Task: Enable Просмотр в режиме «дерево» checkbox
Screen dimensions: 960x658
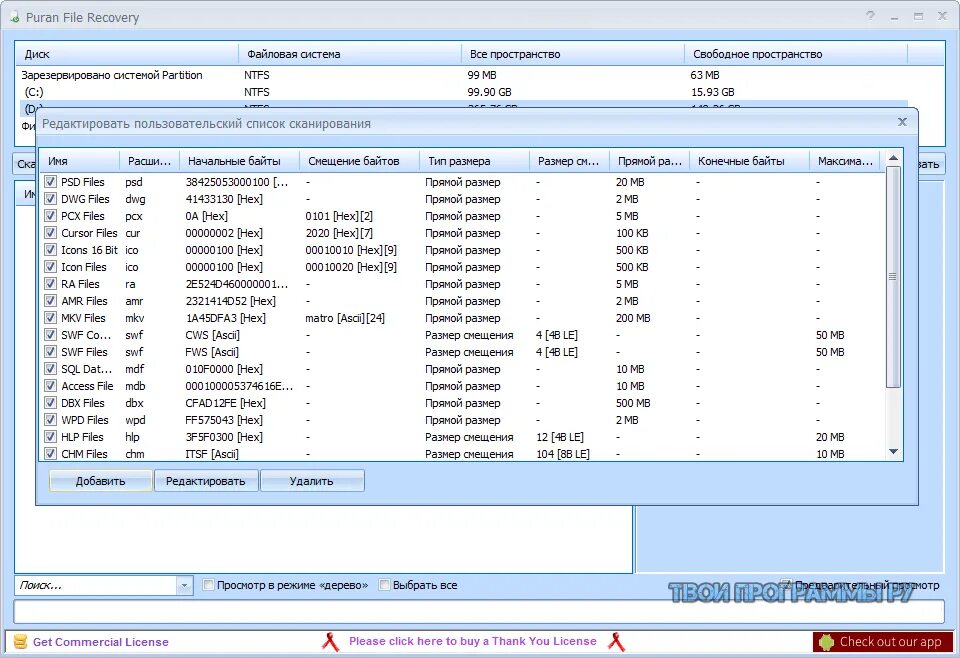Action: tap(208, 585)
